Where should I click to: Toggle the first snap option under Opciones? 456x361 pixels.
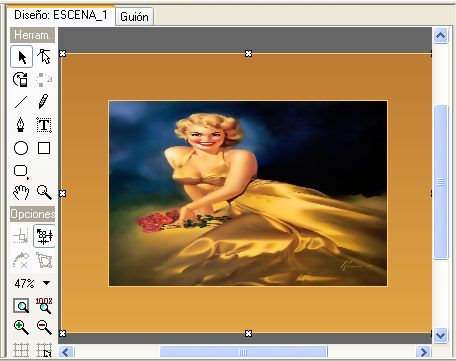click(x=21, y=236)
